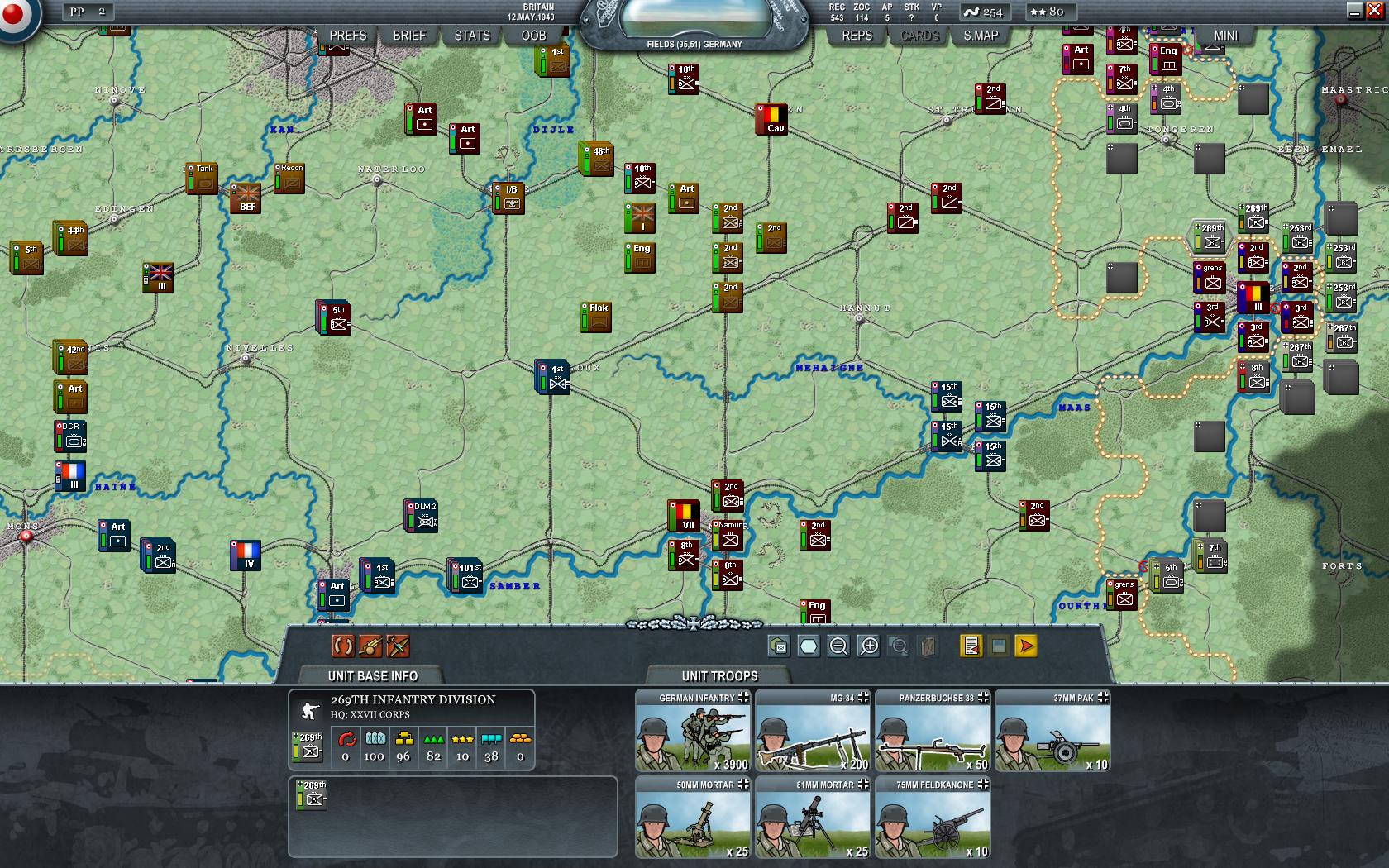Viewport: 1389px width, 868px height.
Task: Select the French IV corps HQ counter
Action: (246, 556)
